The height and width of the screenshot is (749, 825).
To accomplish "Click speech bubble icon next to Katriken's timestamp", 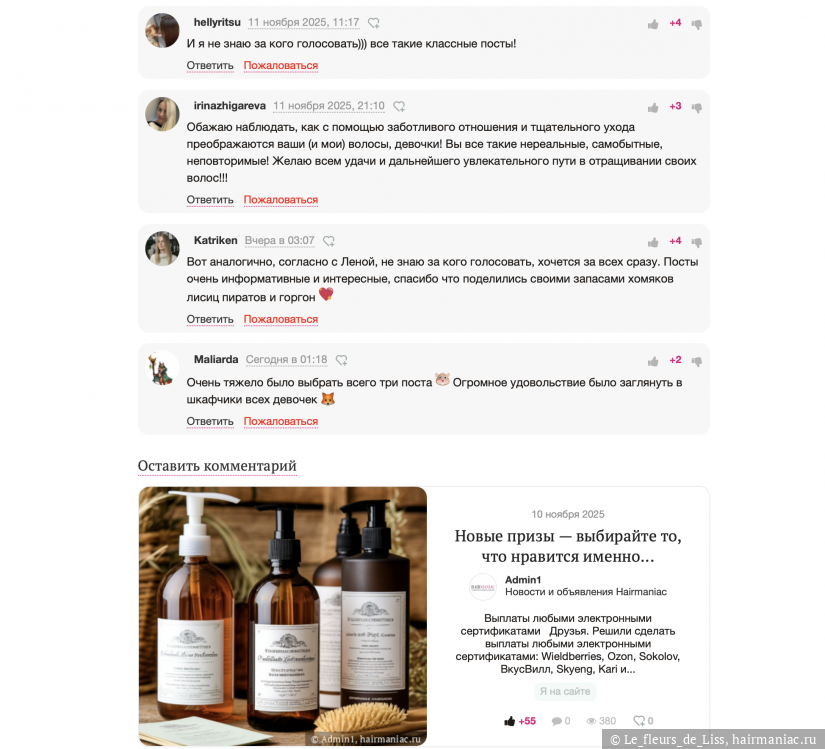I will pos(329,241).
